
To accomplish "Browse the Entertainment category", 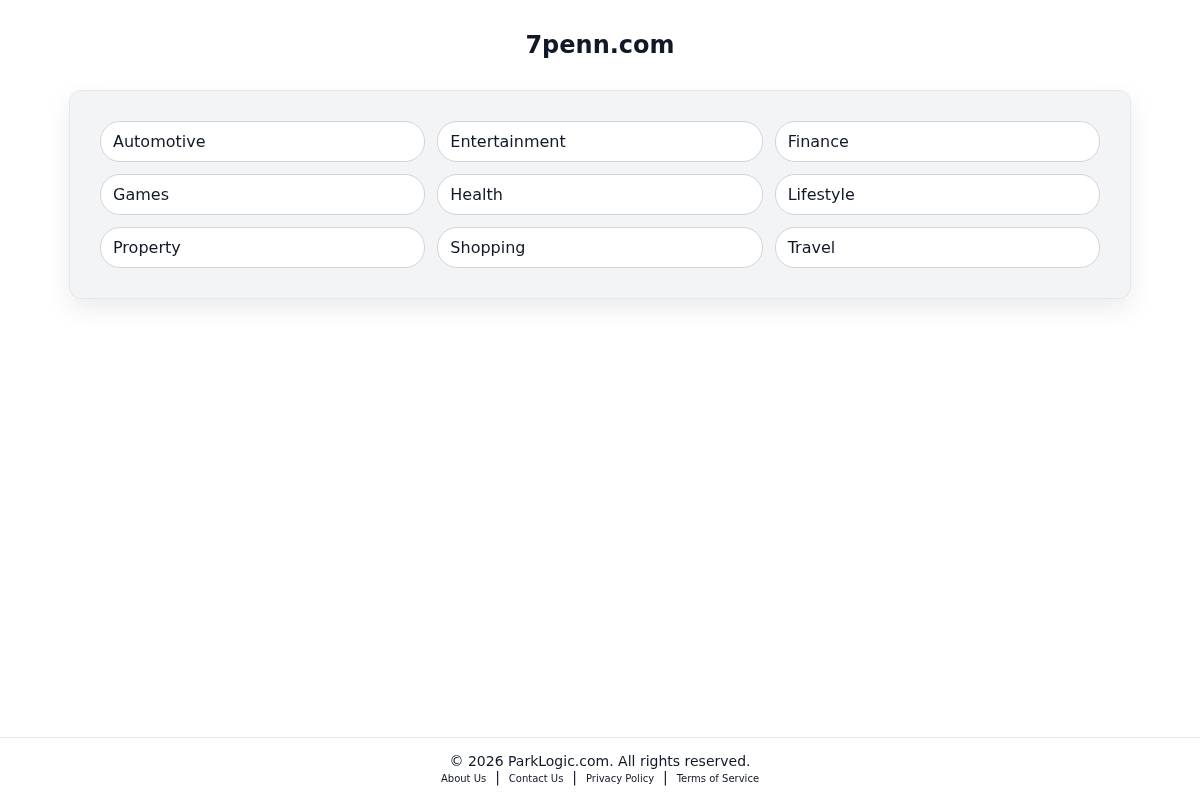I will [x=600, y=141].
